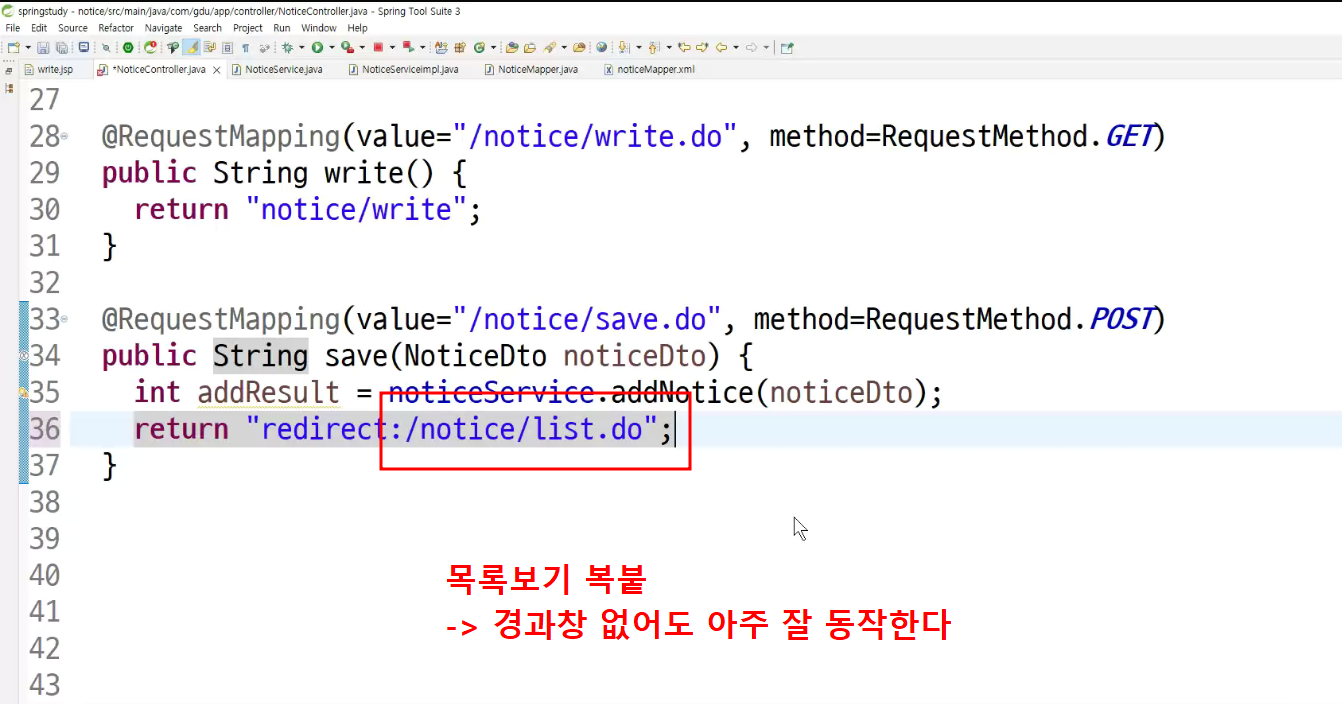Click the Save icon in toolbar
This screenshot has width=1342, height=704.
(x=43, y=47)
